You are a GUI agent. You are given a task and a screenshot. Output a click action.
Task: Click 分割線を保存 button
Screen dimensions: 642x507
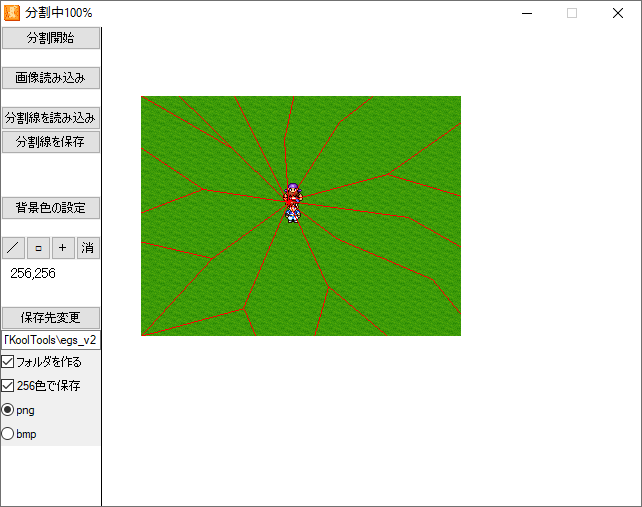click(51, 142)
